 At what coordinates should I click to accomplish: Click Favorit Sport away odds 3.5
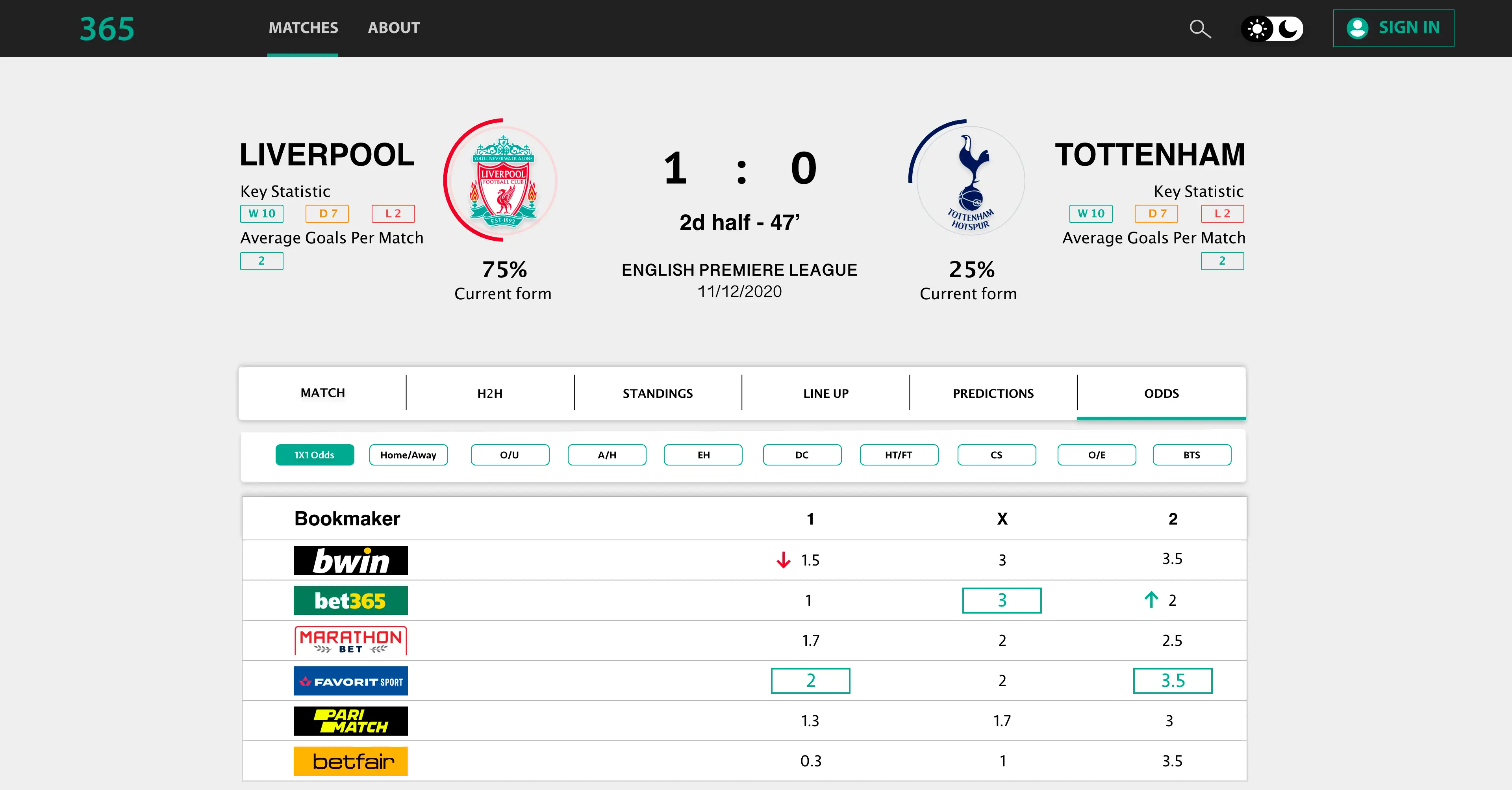pos(1172,681)
